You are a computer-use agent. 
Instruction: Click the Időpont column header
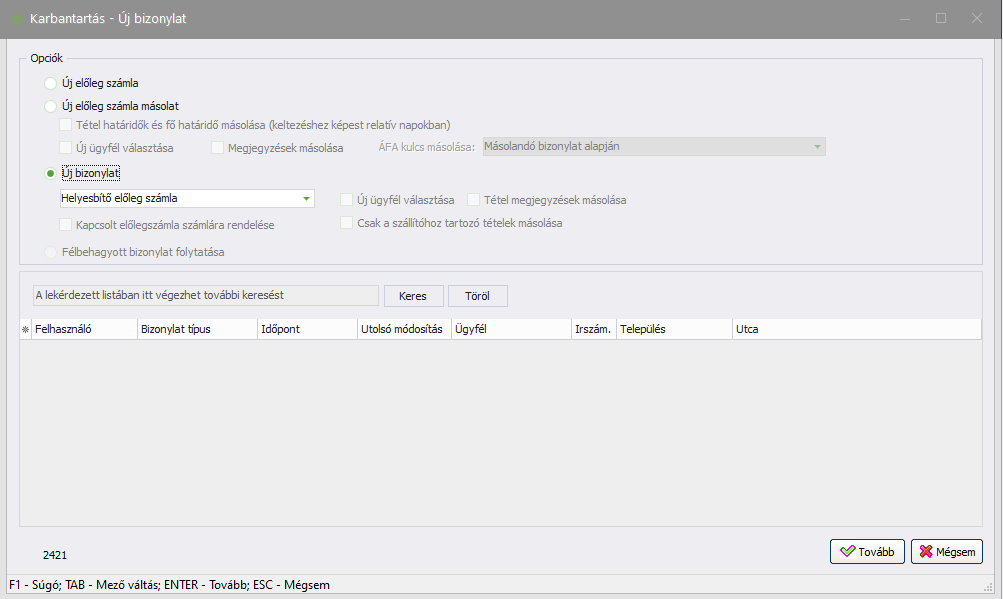(306, 329)
